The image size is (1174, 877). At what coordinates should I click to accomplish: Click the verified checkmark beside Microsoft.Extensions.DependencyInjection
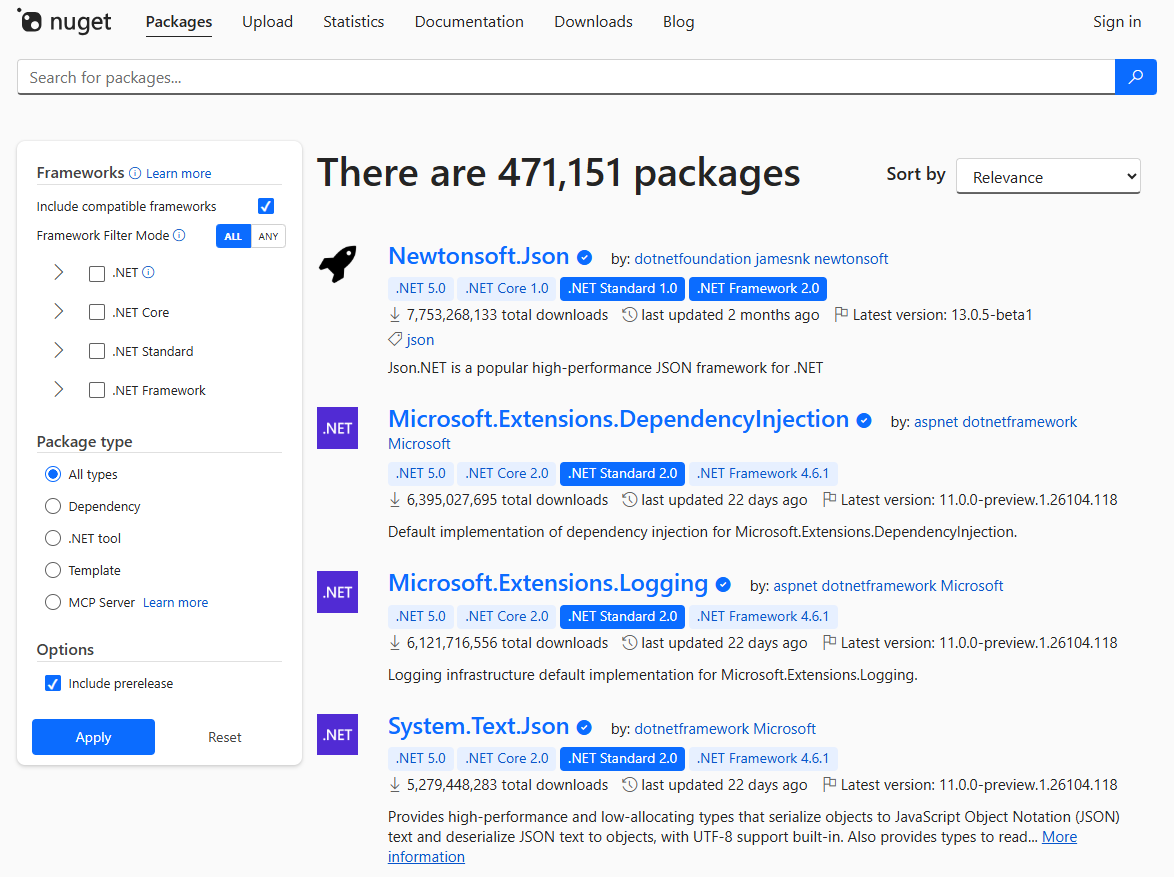[864, 421]
